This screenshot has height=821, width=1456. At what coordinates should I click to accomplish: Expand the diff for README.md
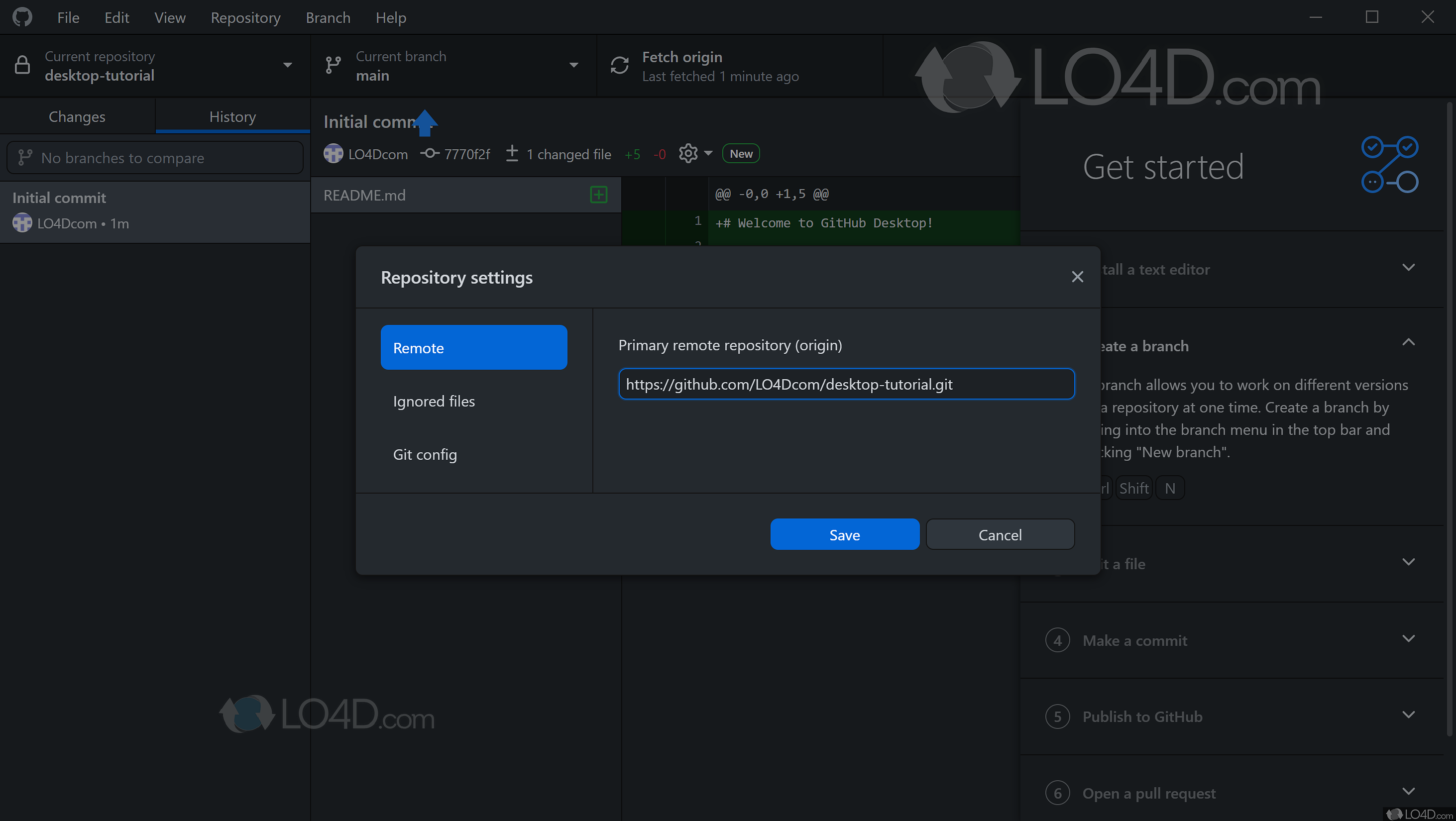click(x=598, y=195)
